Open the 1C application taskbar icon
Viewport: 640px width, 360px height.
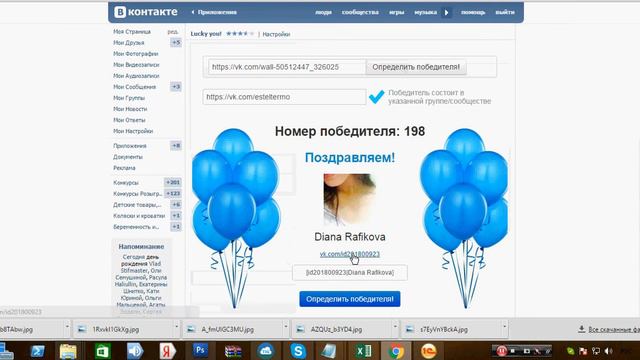tap(429, 351)
